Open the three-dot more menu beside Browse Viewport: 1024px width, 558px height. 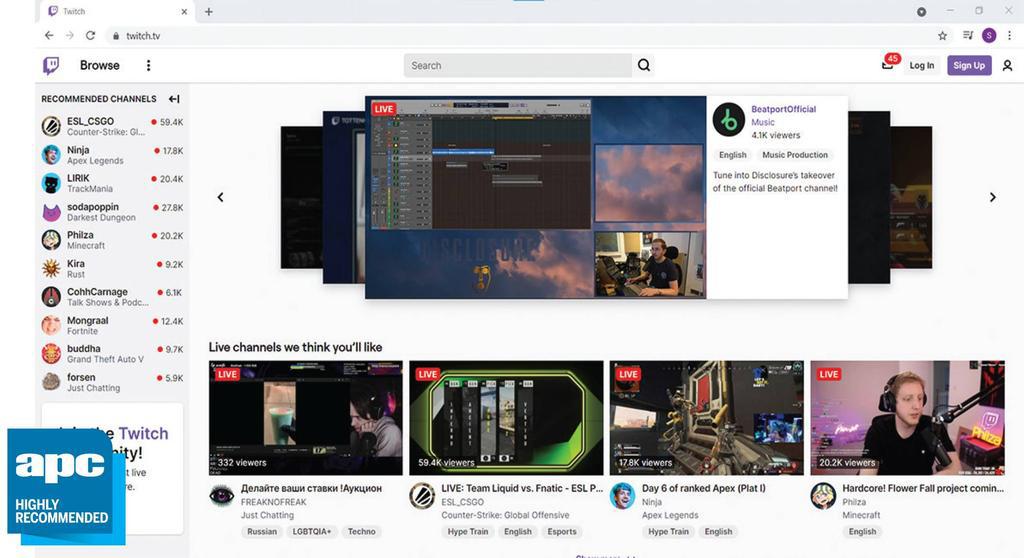[x=148, y=65]
